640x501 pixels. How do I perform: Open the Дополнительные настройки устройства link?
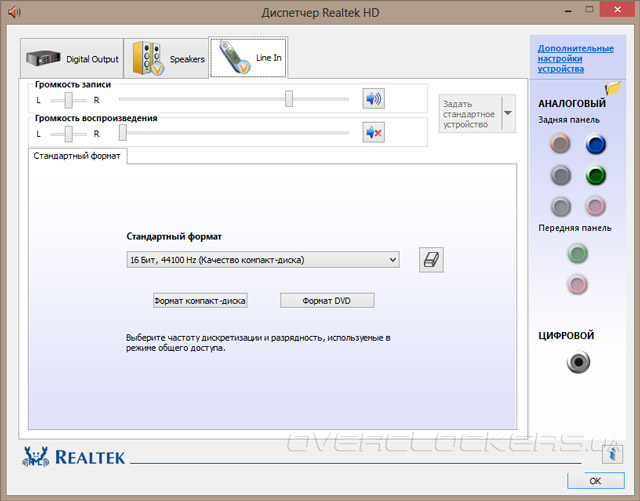[x=576, y=58]
